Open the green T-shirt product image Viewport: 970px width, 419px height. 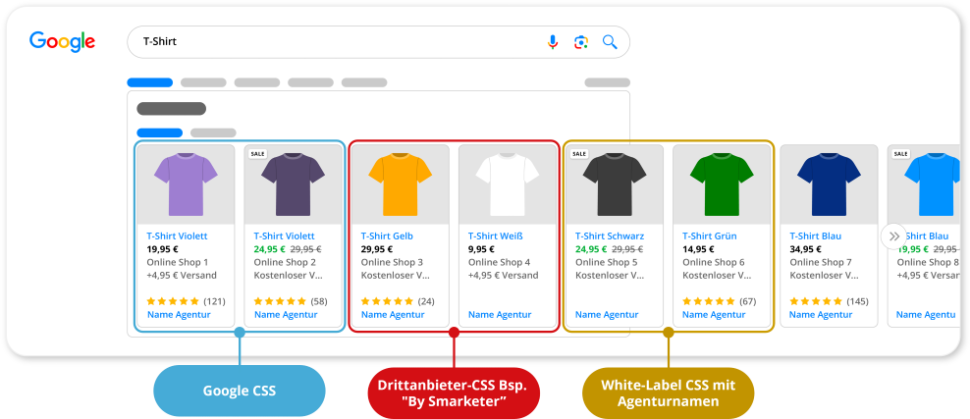coord(721,184)
